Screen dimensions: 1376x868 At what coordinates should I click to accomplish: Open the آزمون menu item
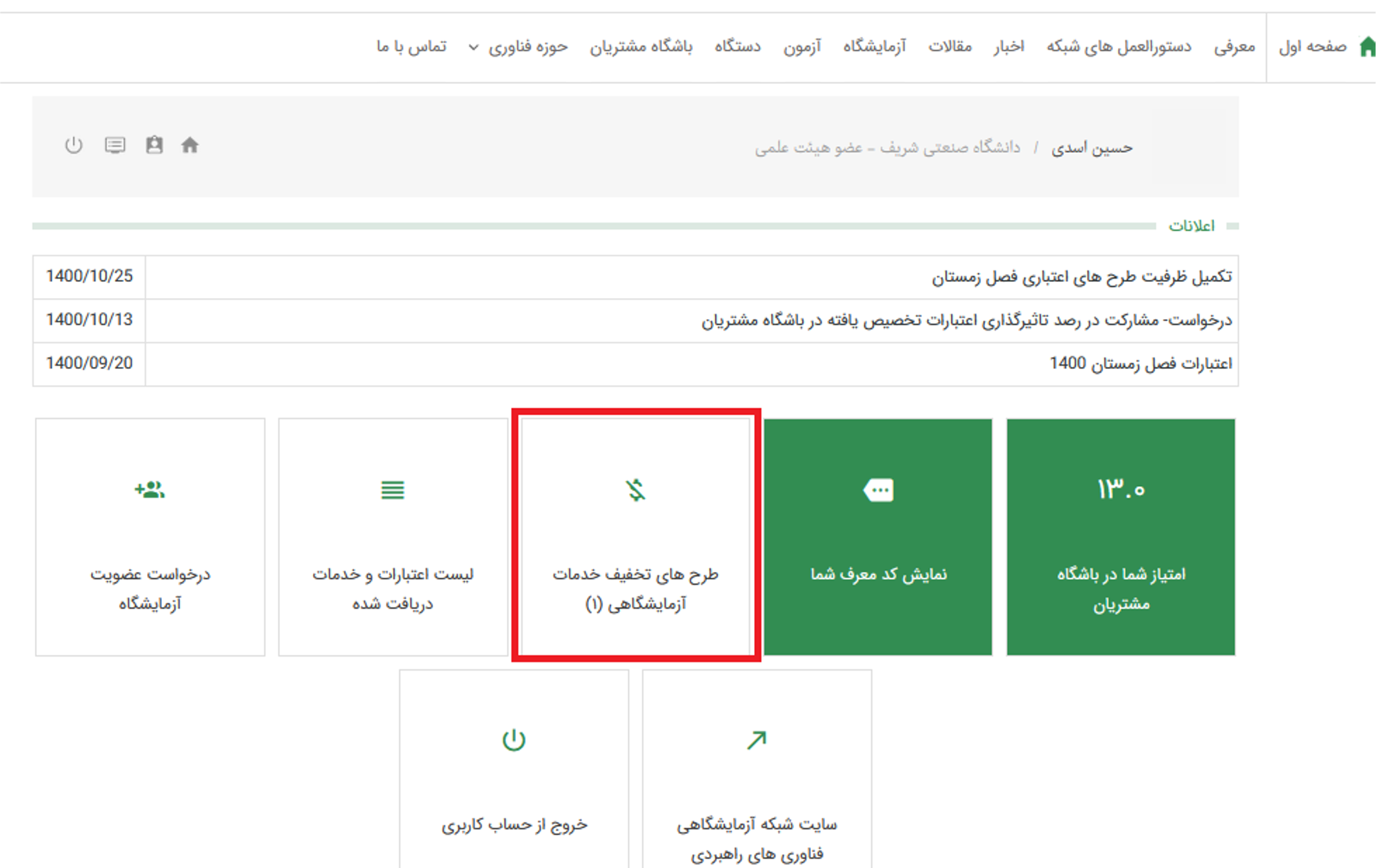click(802, 47)
